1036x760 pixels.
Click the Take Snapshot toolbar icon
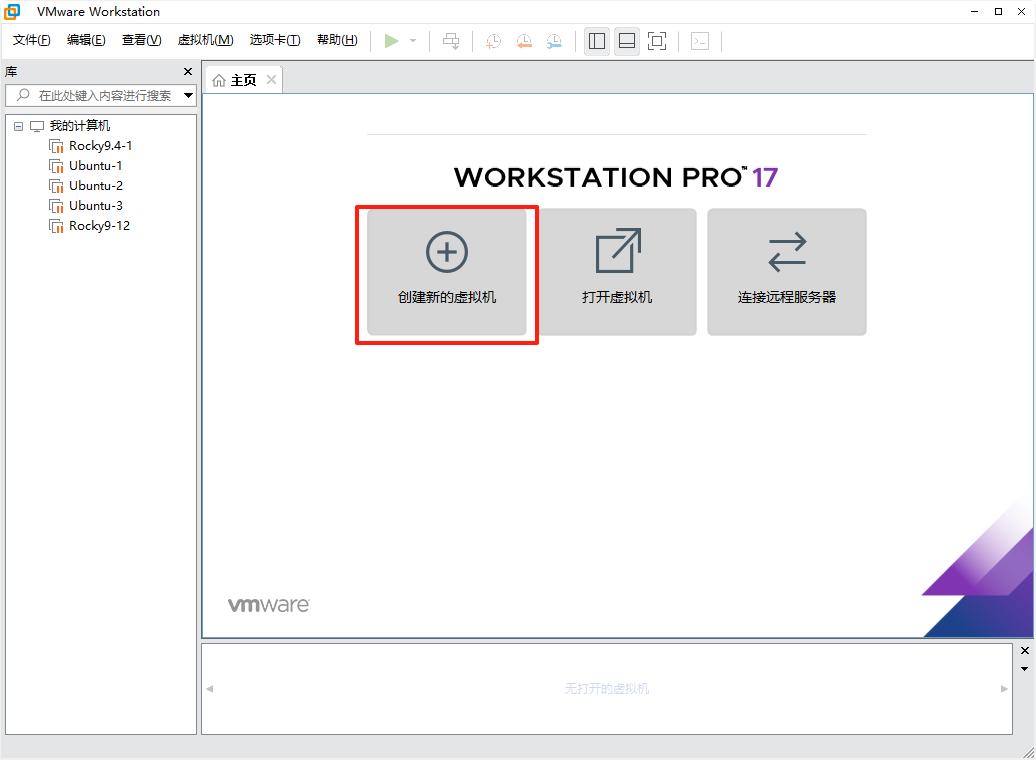(x=494, y=41)
